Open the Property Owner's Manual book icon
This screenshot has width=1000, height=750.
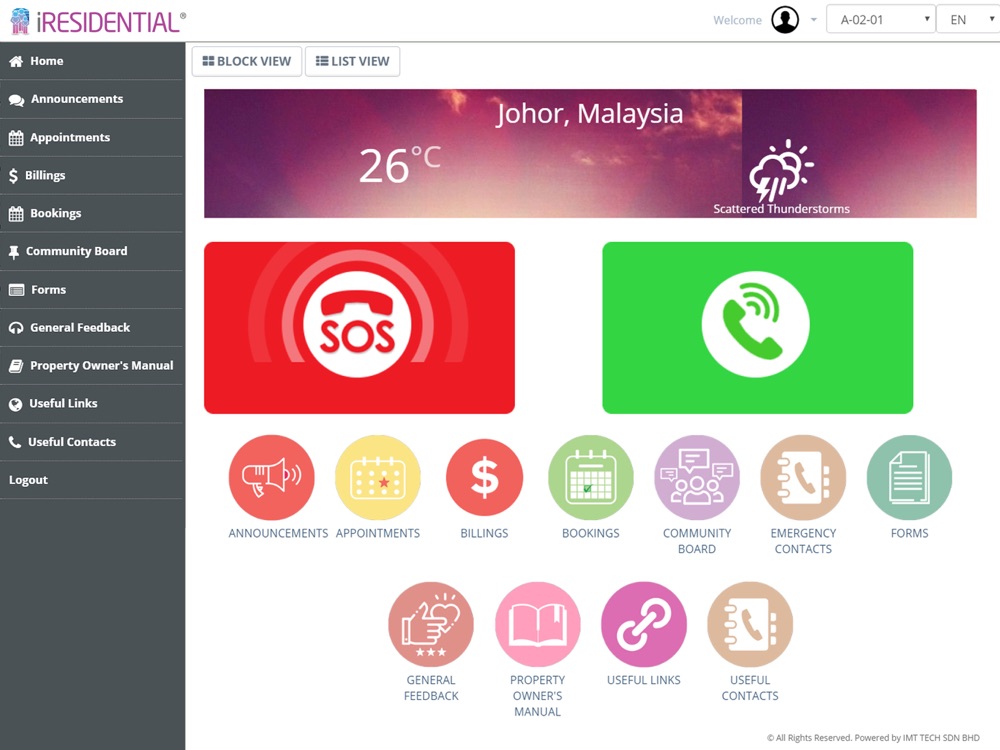[x=538, y=624]
